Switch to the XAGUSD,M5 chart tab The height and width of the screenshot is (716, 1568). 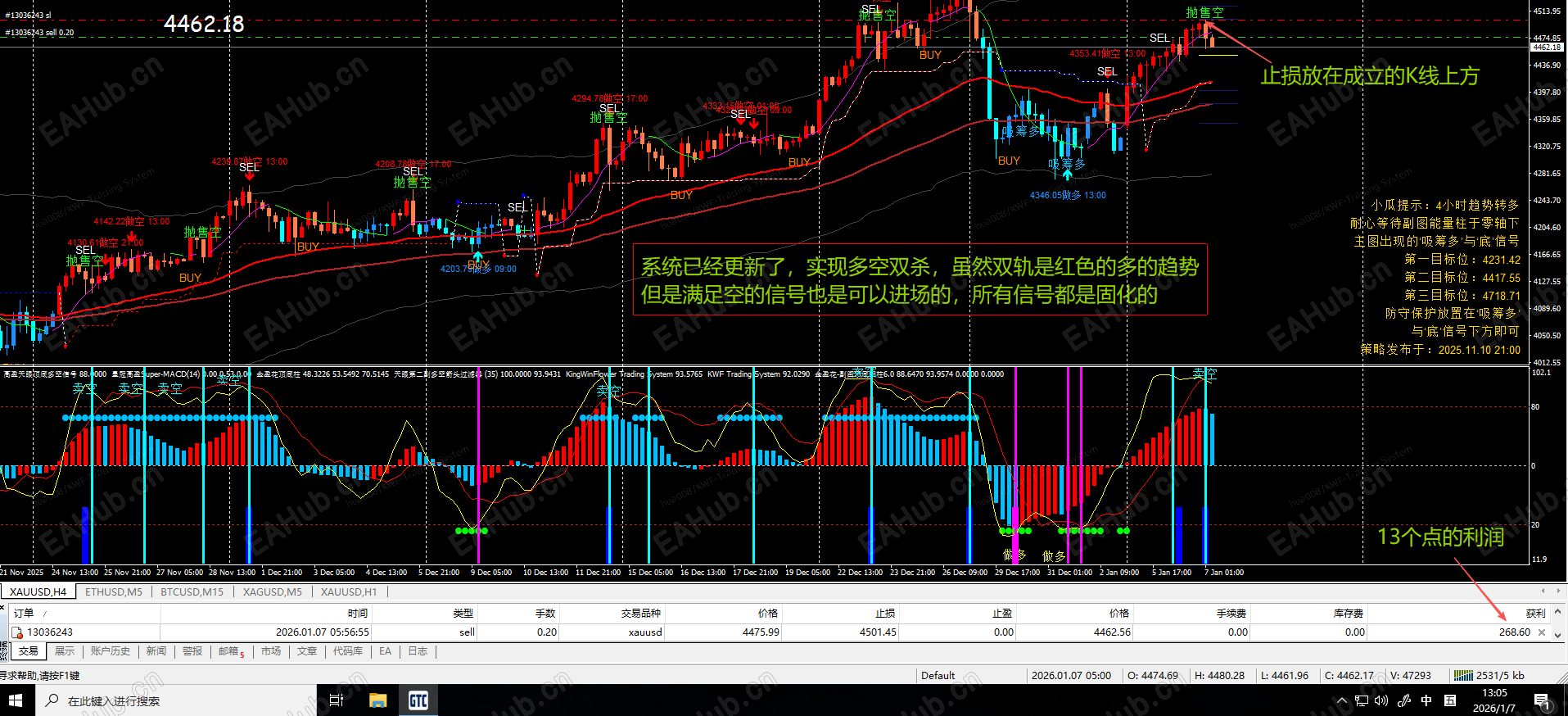(273, 591)
